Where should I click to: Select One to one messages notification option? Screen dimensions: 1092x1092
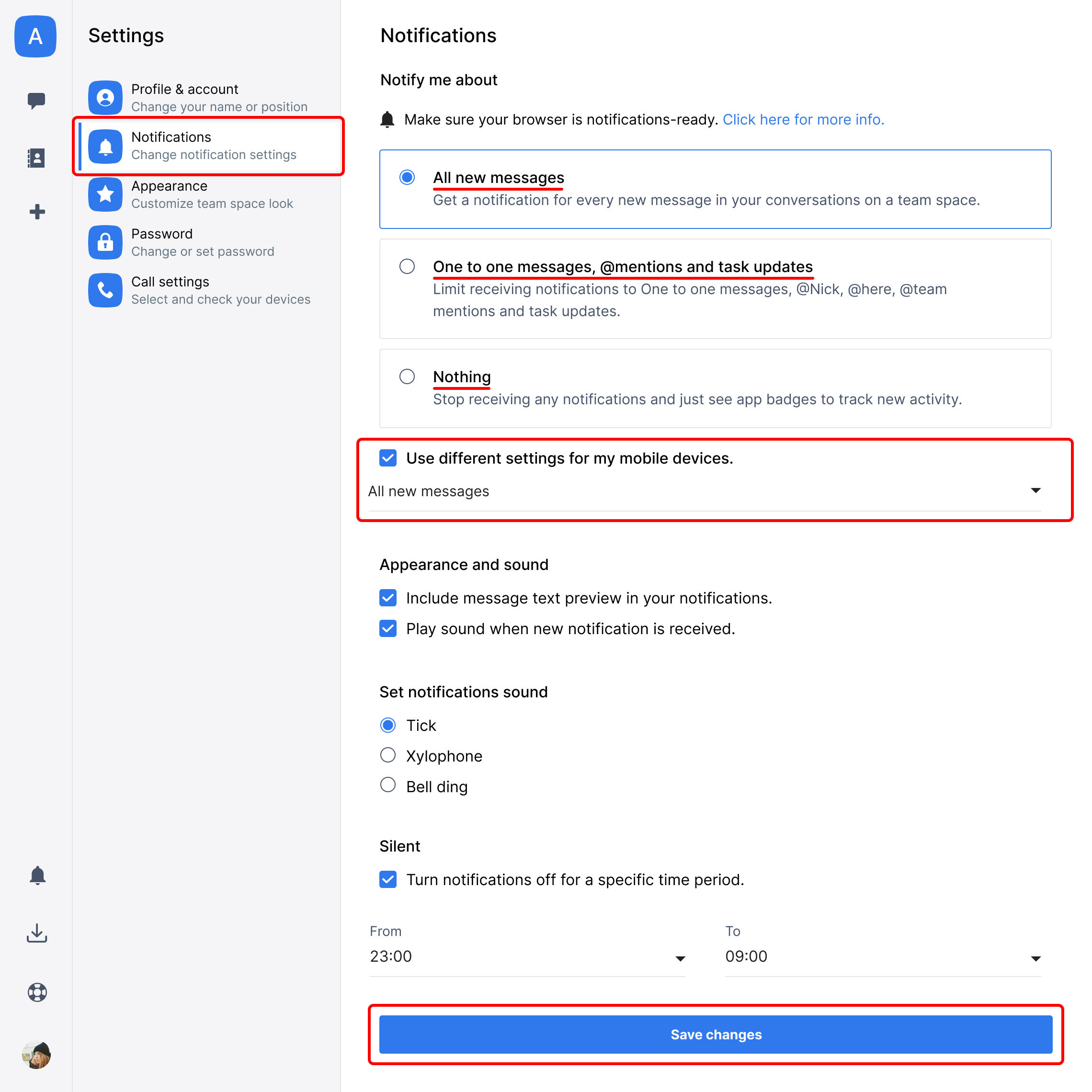(408, 266)
